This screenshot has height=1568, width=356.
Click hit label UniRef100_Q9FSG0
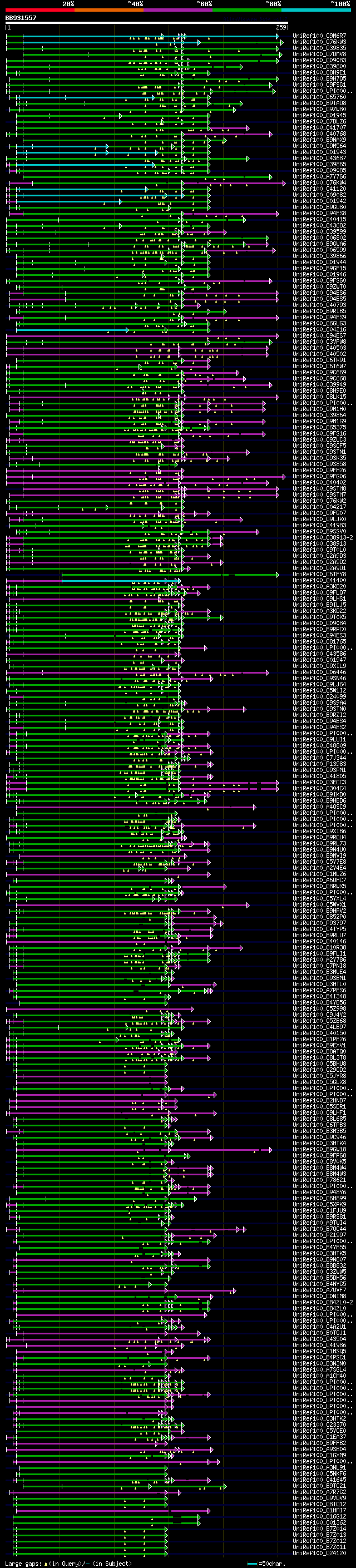(319, 280)
